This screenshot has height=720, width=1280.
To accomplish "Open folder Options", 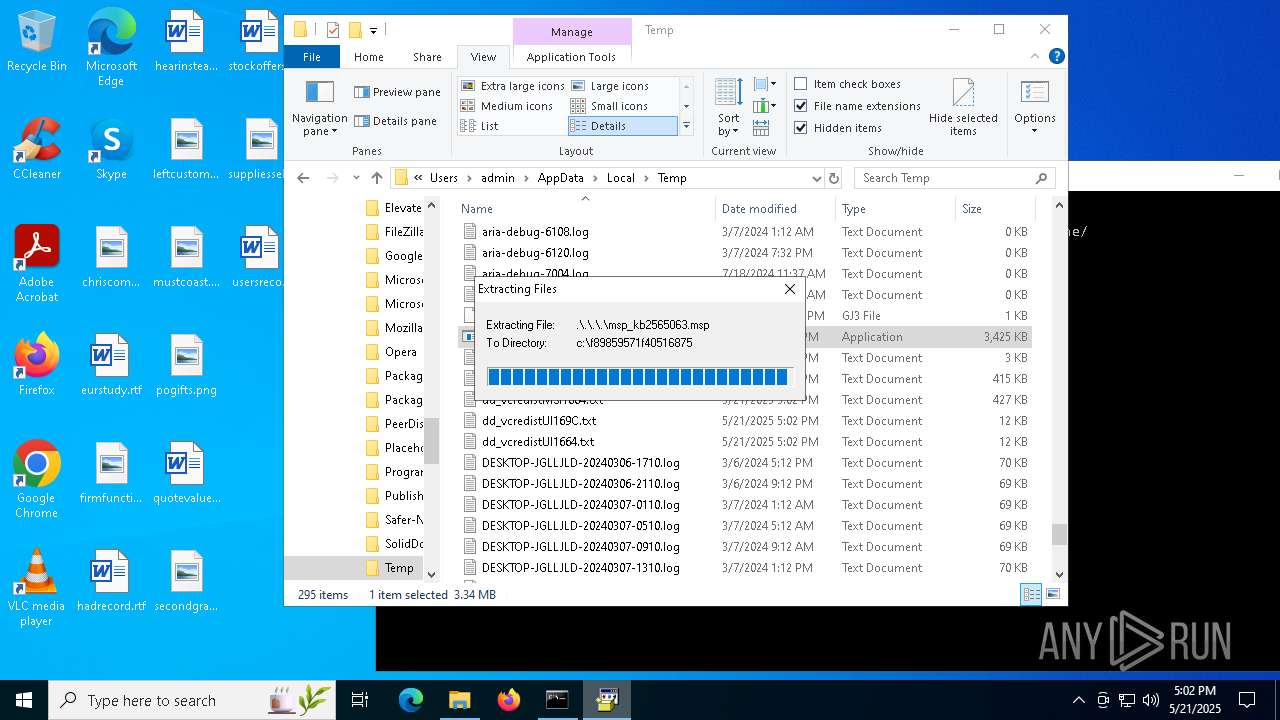I will click(1035, 108).
